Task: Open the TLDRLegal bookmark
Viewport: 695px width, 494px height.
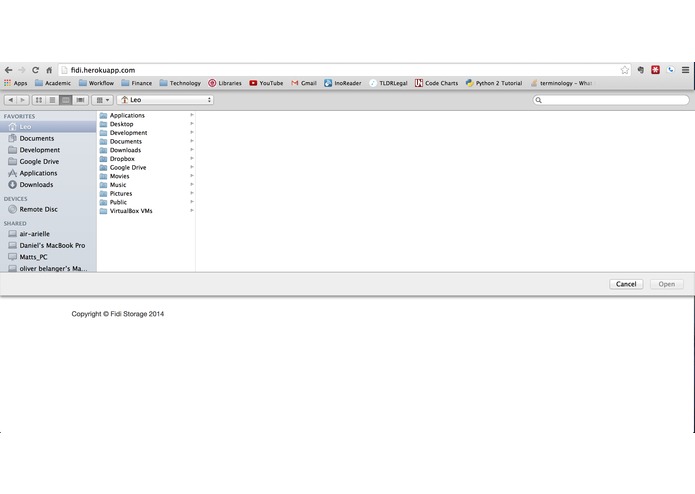Action: [x=388, y=83]
